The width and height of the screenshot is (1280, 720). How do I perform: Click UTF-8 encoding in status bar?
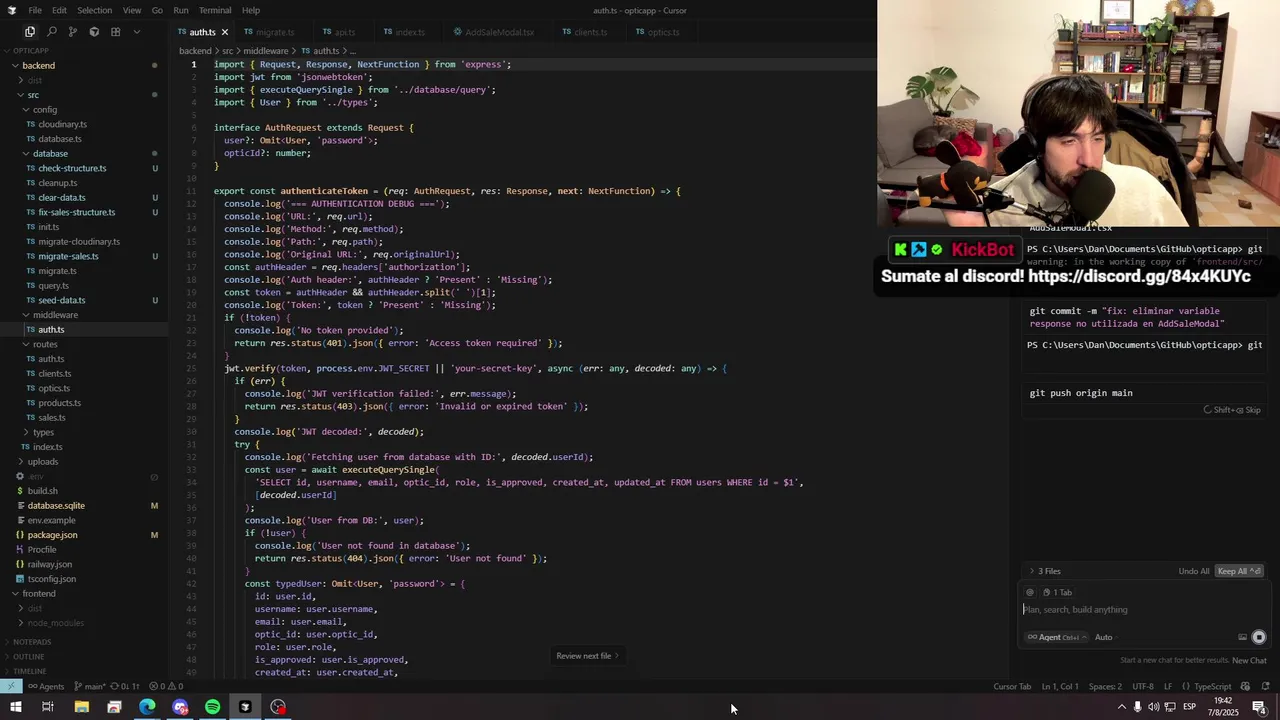tap(1142, 686)
